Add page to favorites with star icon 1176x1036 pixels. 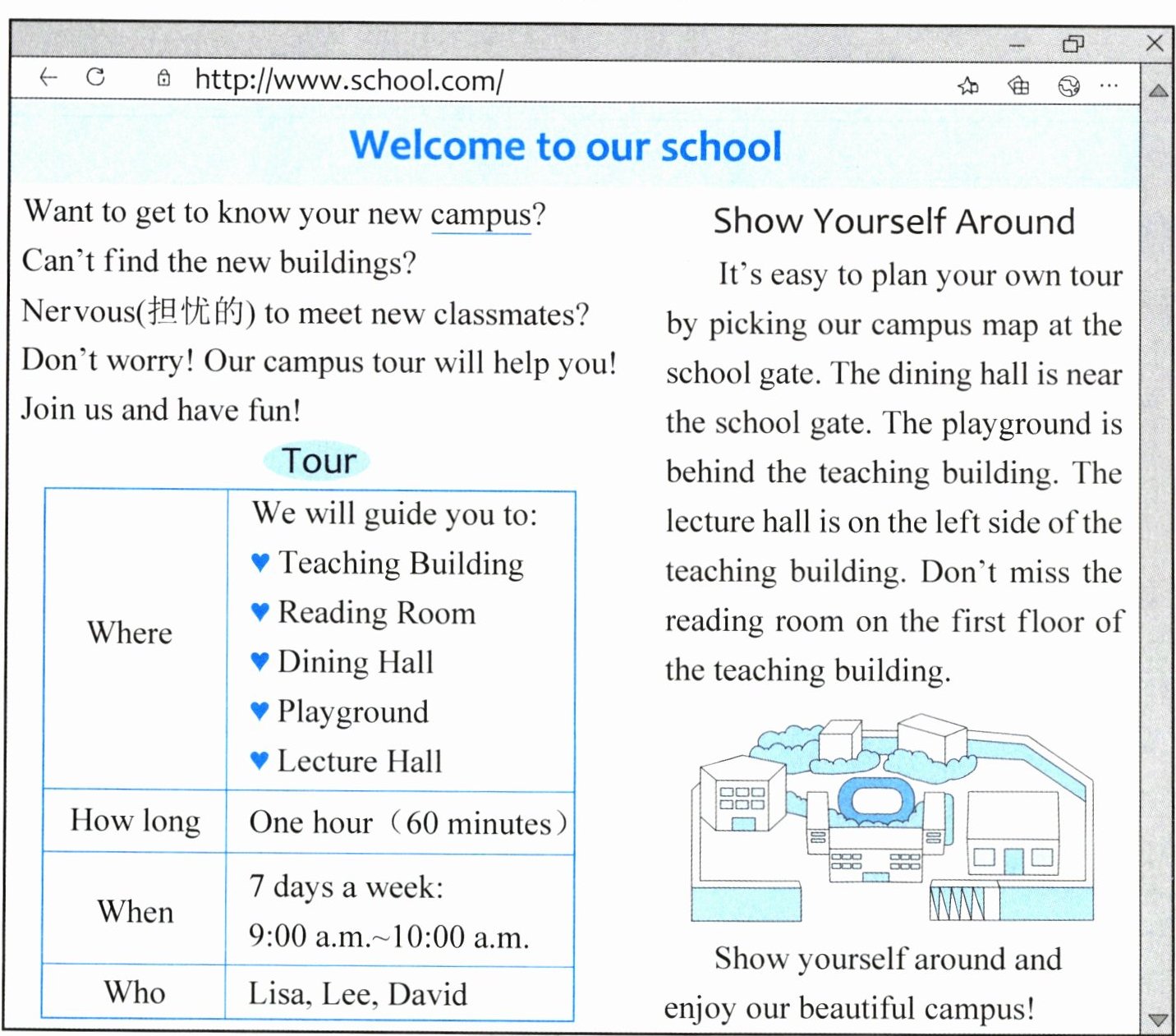click(x=968, y=85)
